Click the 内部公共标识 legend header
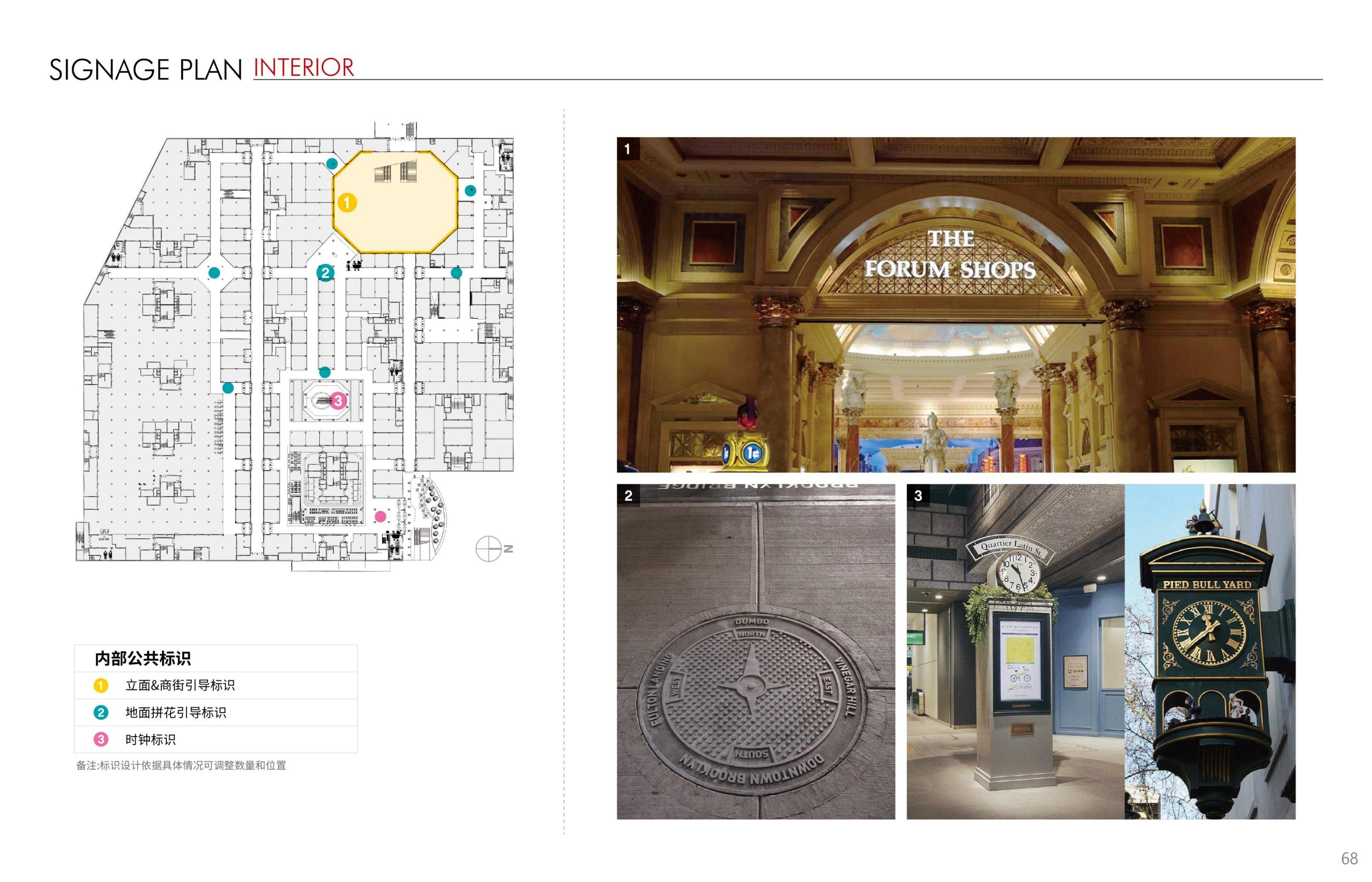Screen dimensions: 1372x882 click(x=143, y=659)
